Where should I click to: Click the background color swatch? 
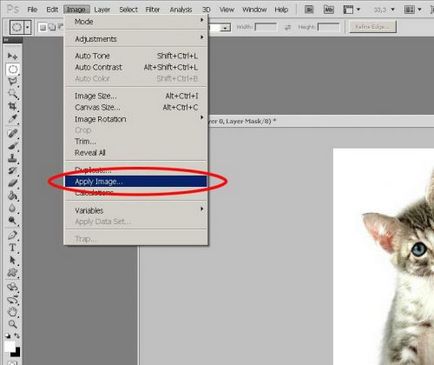[16, 352]
